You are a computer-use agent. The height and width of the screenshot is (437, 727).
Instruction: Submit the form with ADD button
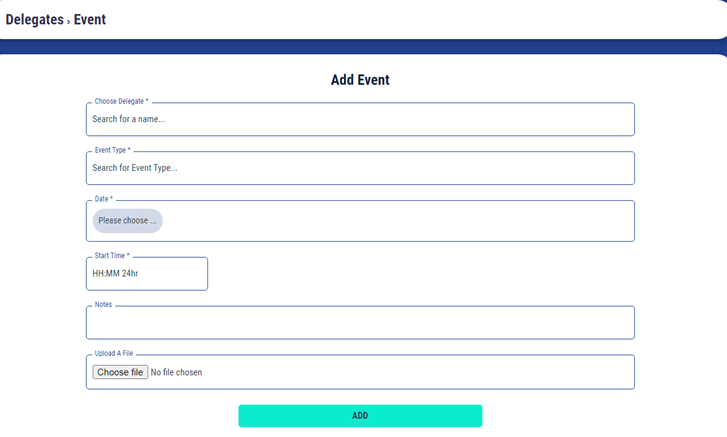pyautogui.click(x=360, y=415)
